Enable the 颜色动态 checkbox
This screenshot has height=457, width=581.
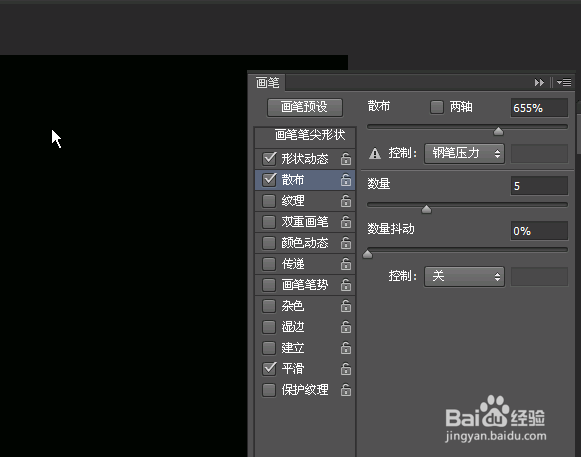tap(269, 243)
